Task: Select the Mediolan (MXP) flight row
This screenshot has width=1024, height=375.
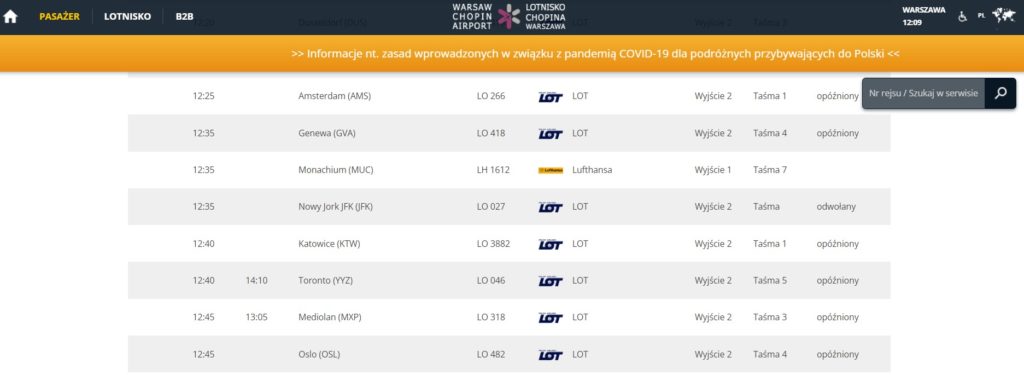Action: click(x=509, y=317)
